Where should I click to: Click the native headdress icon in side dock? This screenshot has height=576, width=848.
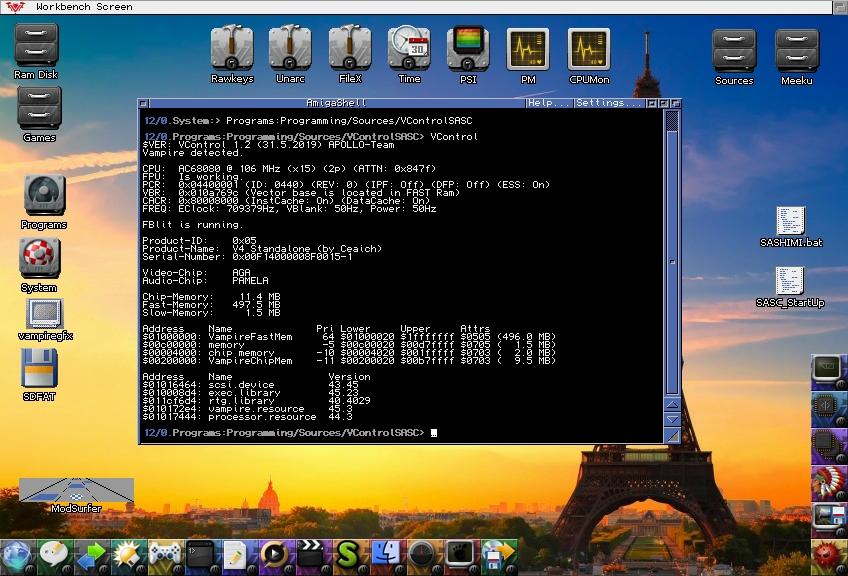coord(829,482)
